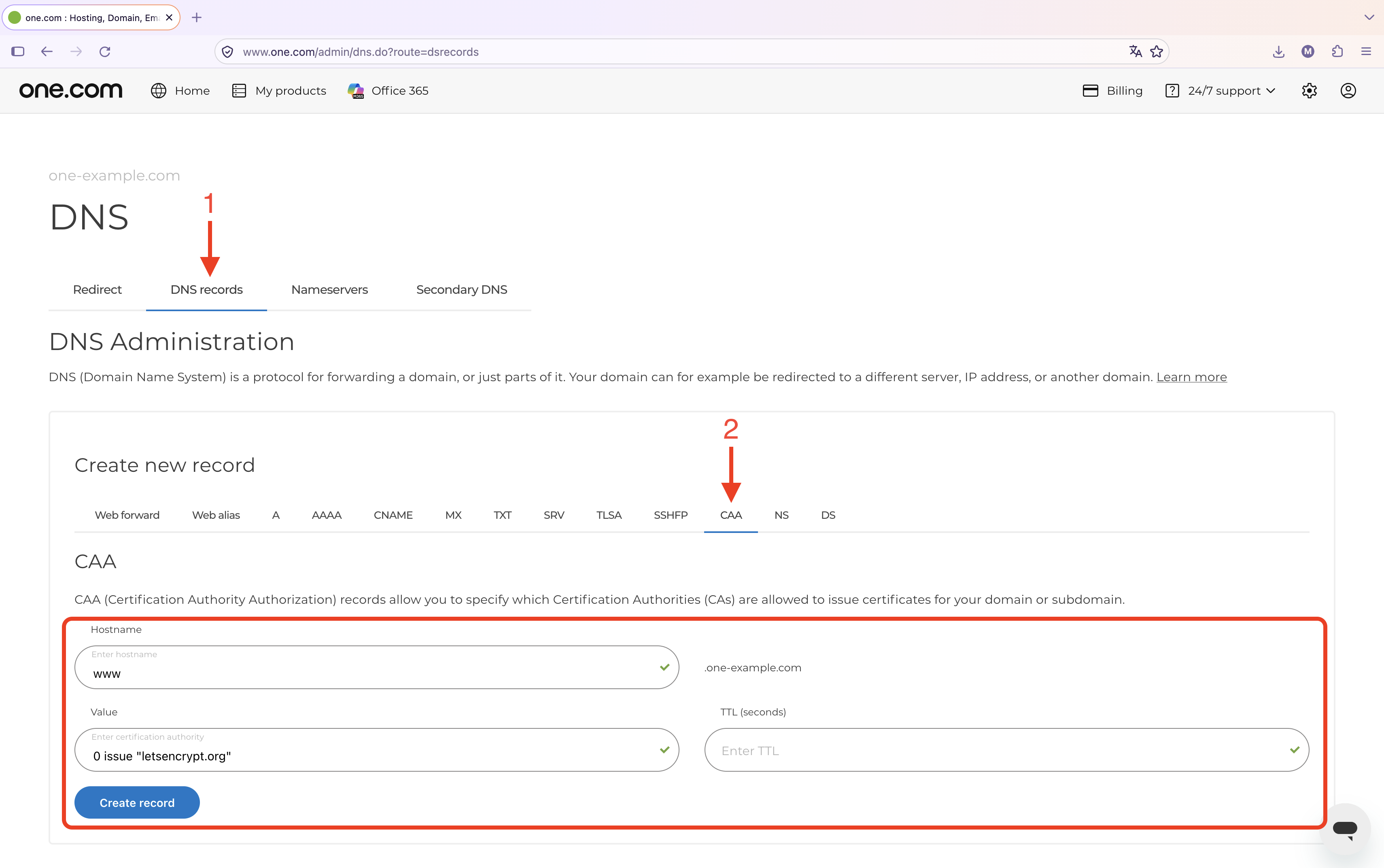Expand the tab list chevron
The height and width of the screenshot is (868, 1384).
(1369, 18)
